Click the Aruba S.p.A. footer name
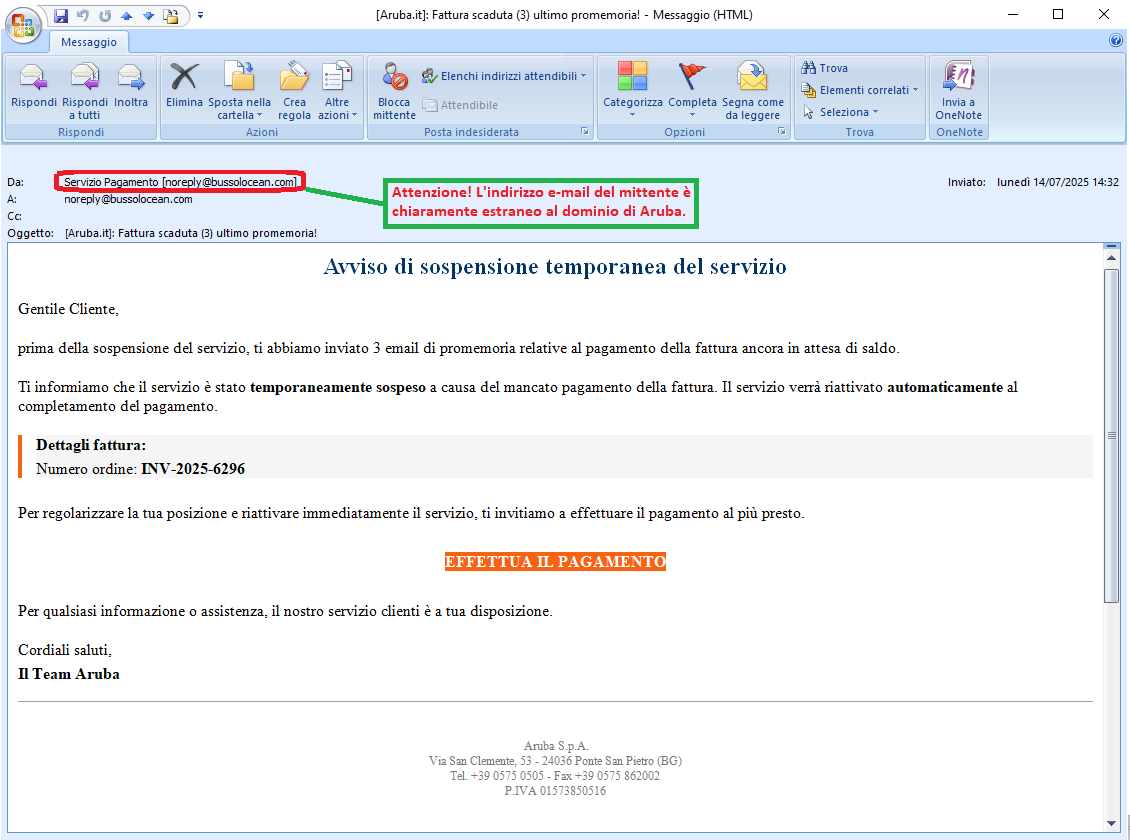1130x840 pixels. [x=556, y=746]
